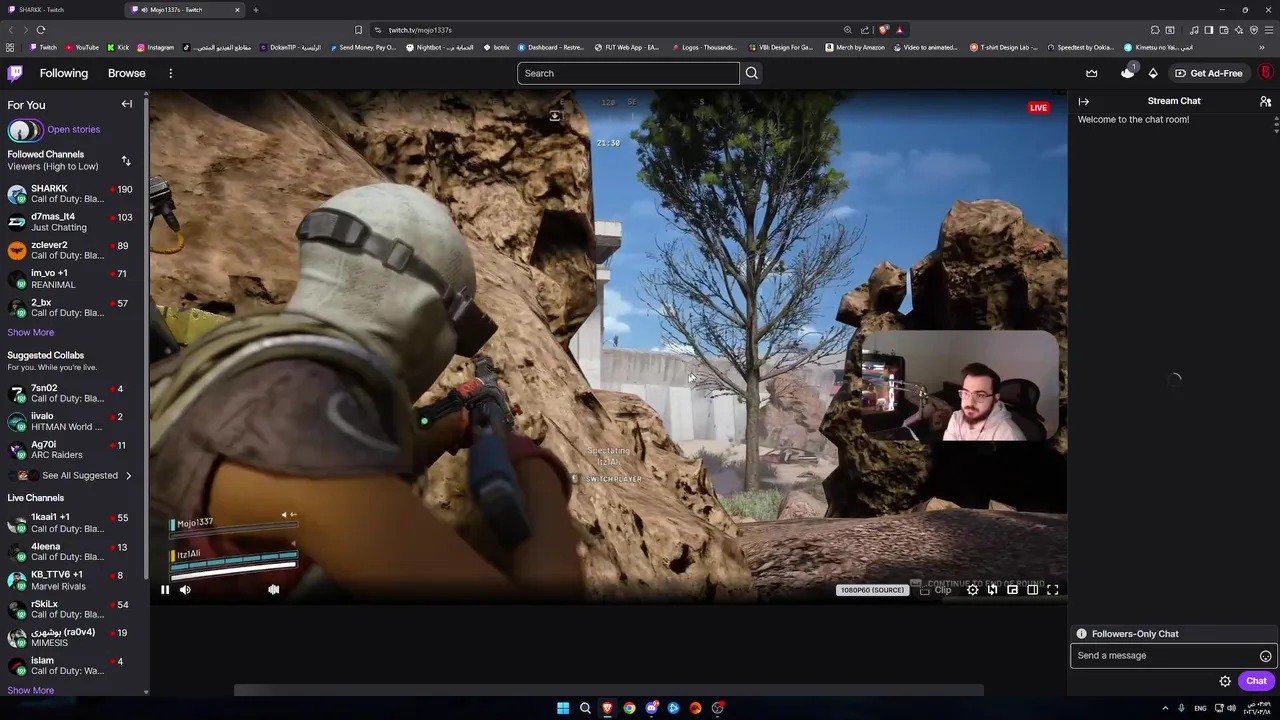Collapse the Stream Chat panel
The image size is (1280, 720).
pyautogui.click(x=1083, y=101)
